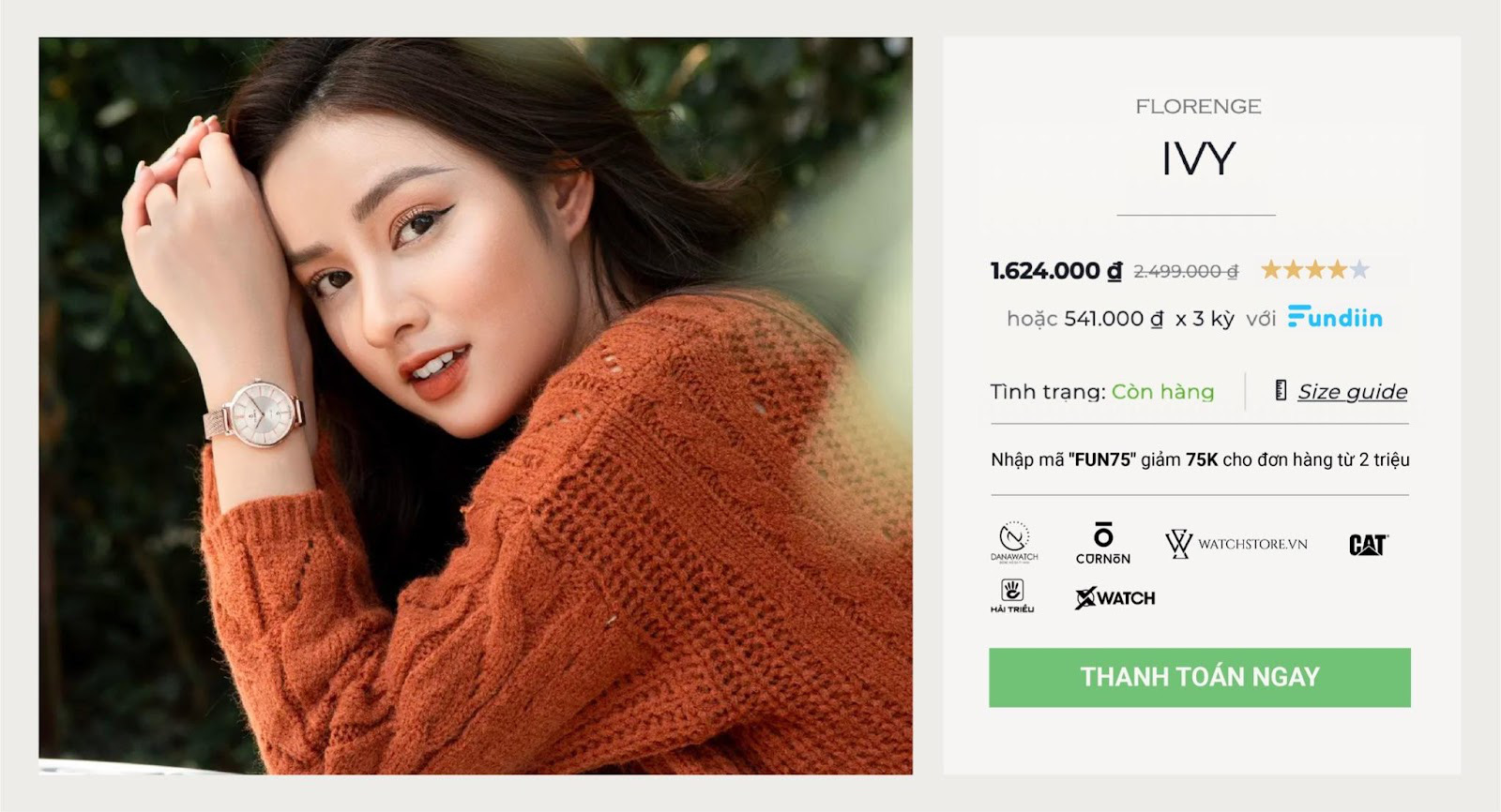Viewport: 1501px width, 812px height.
Task: Click the first gold rating star
Action: 1271,270
